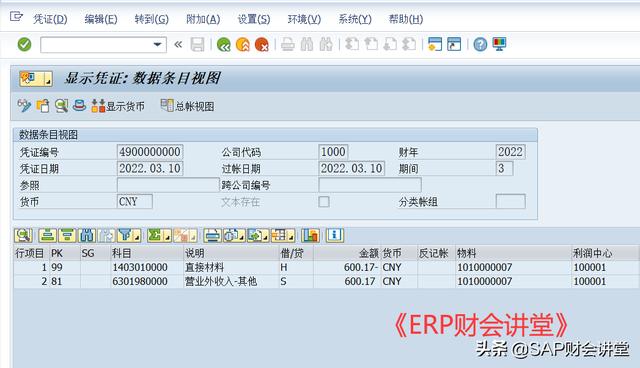
Task: Toggle the 文本存在 checkbox
Action: [324, 202]
